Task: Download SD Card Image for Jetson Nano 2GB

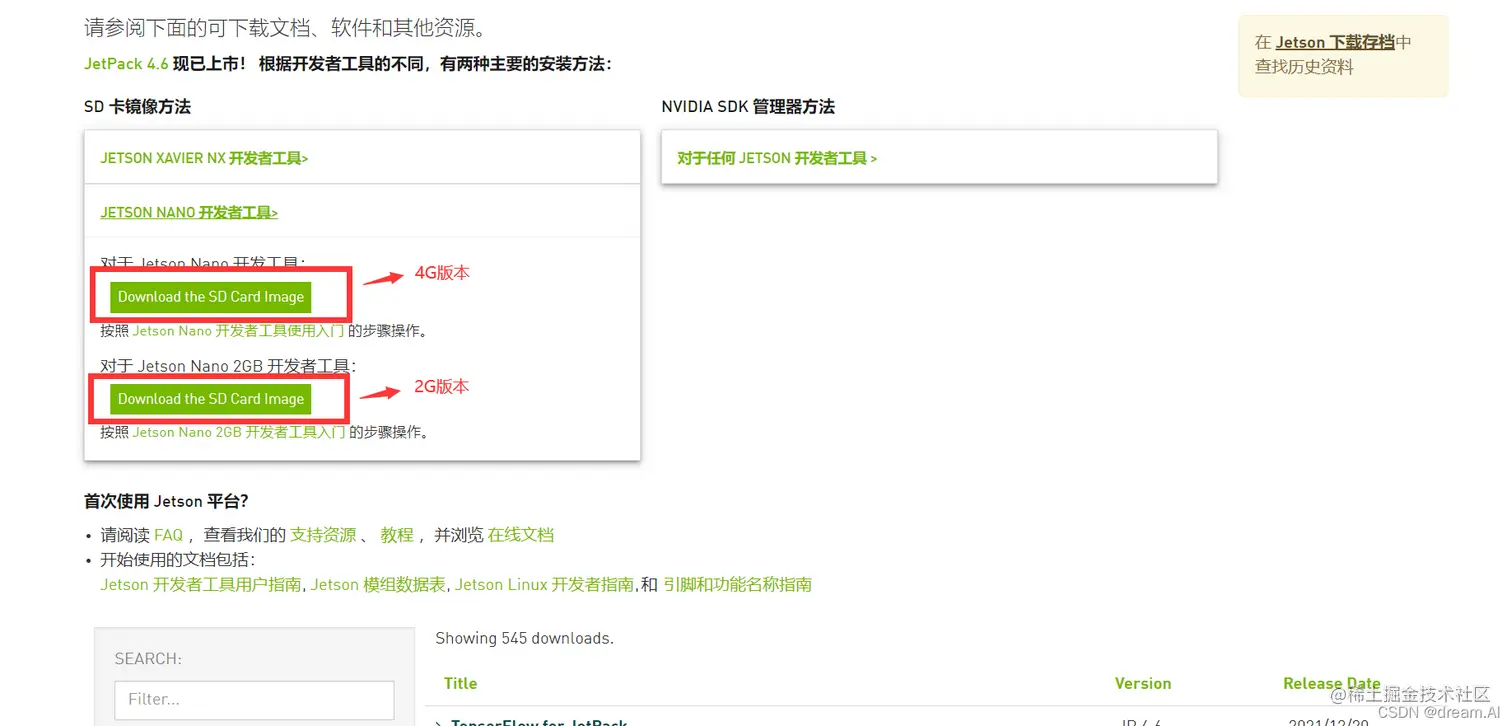Action: pos(211,399)
